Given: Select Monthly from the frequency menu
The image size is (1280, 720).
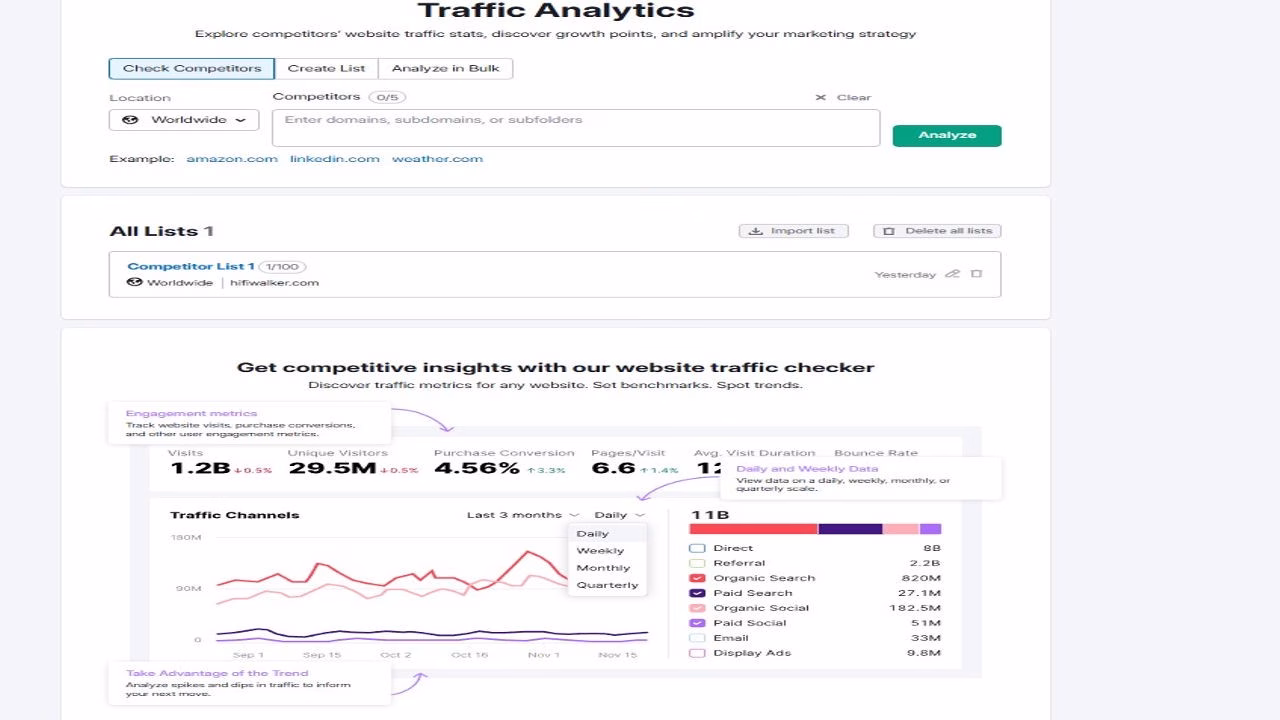Looking at the screenshot, I should click(x=603, y=567).
